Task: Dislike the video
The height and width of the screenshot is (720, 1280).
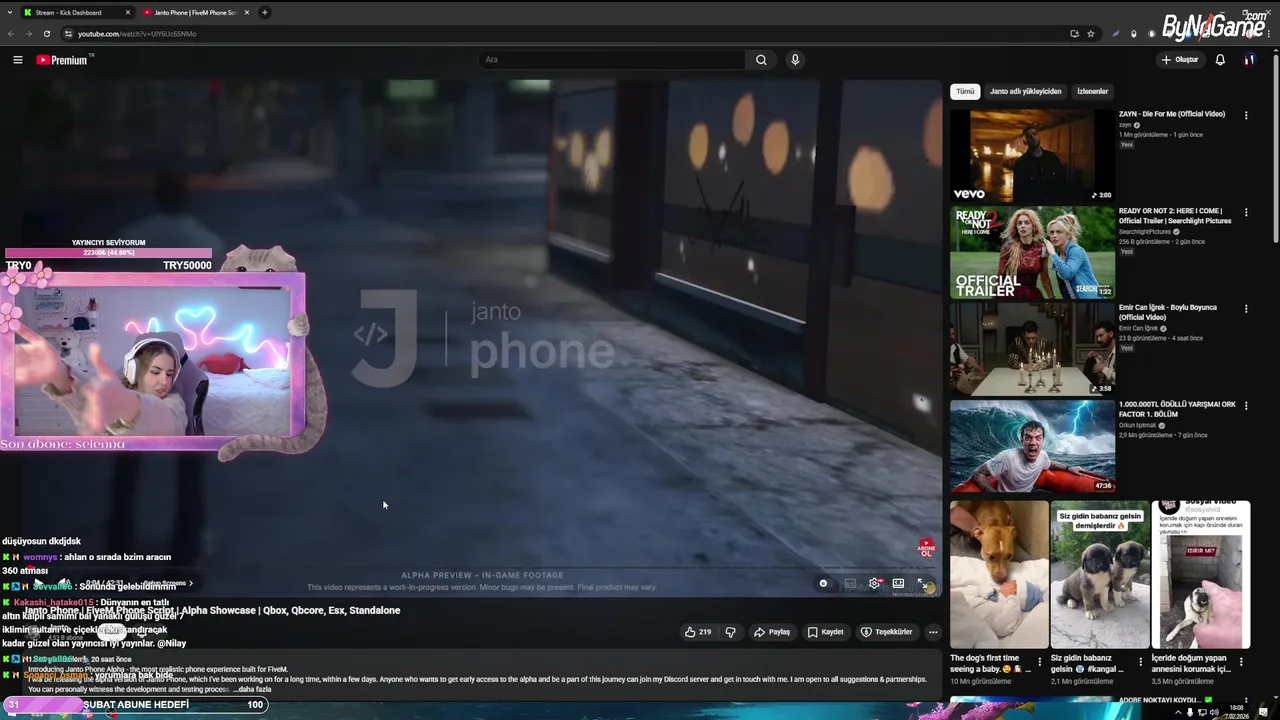Action: pyautogui.click(x=730, y=632)
